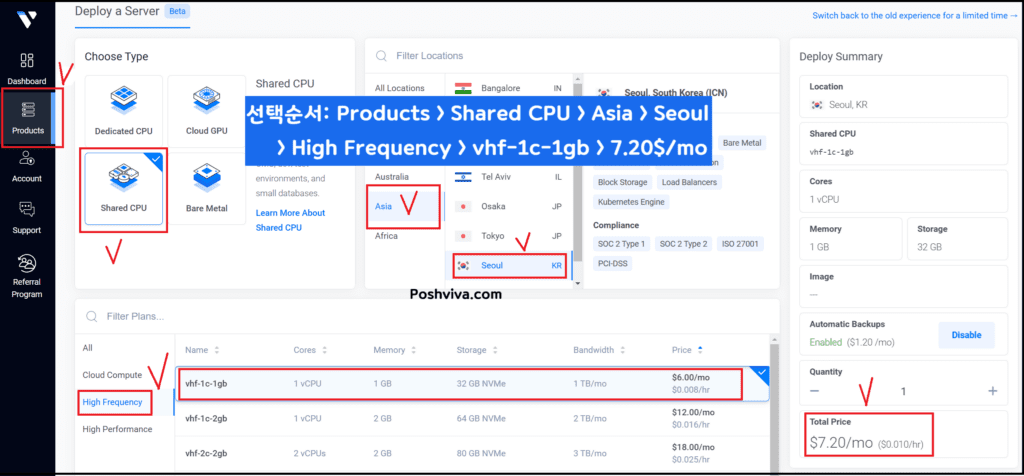This screenshot has height=476, width=1024.
Task: Select the Cloud GPU type card
Action: point(206,111)
